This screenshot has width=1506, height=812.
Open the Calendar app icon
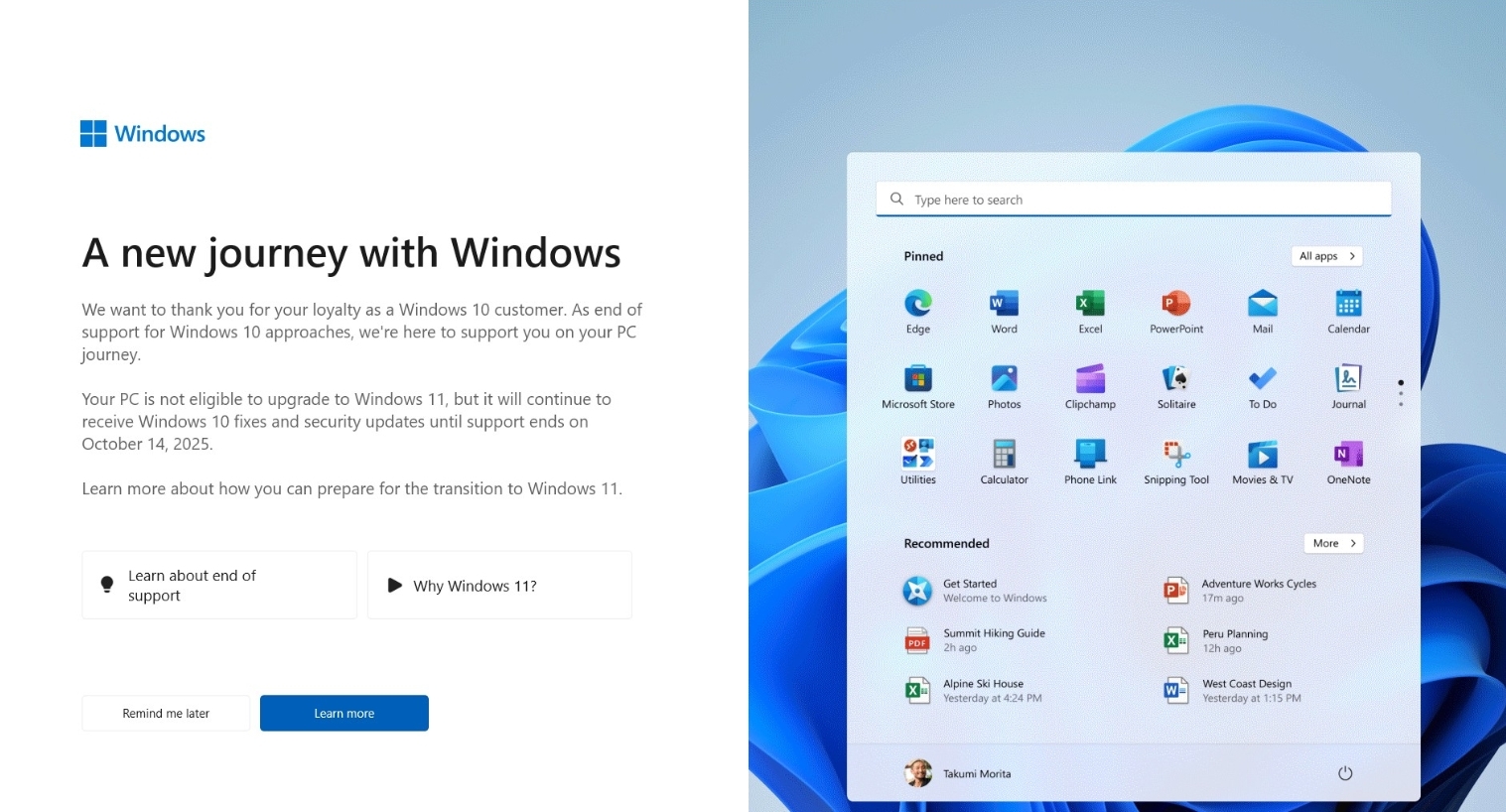tap(1348, 303)
